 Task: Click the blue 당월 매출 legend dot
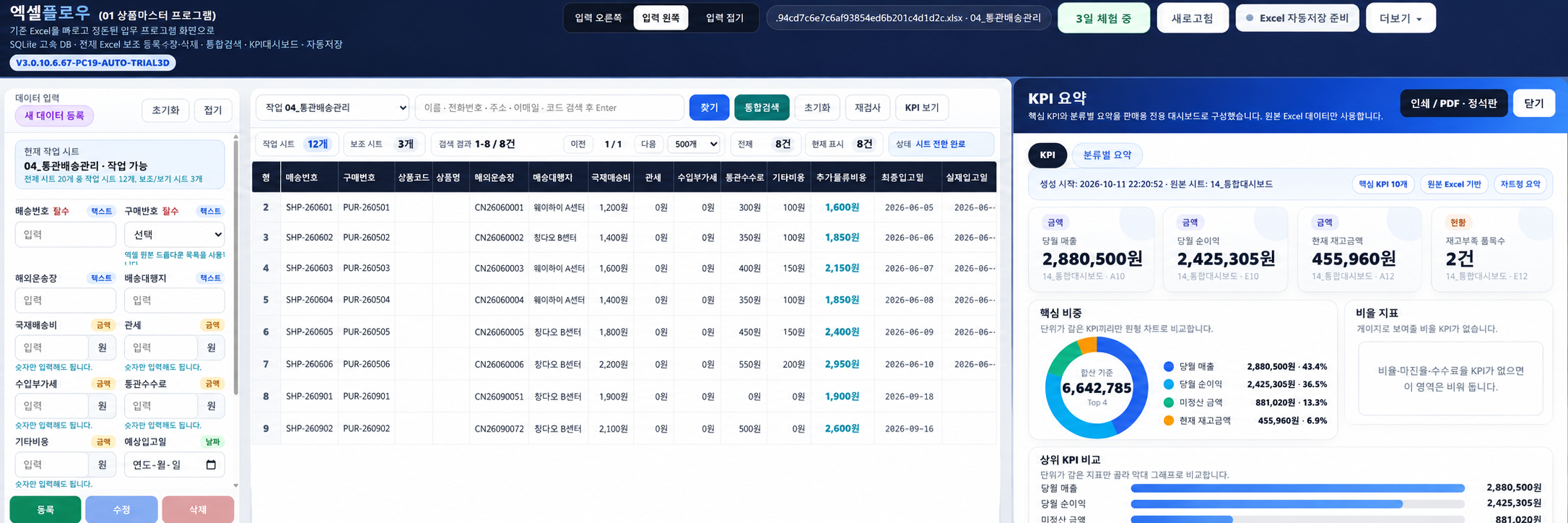(1169, 366)
